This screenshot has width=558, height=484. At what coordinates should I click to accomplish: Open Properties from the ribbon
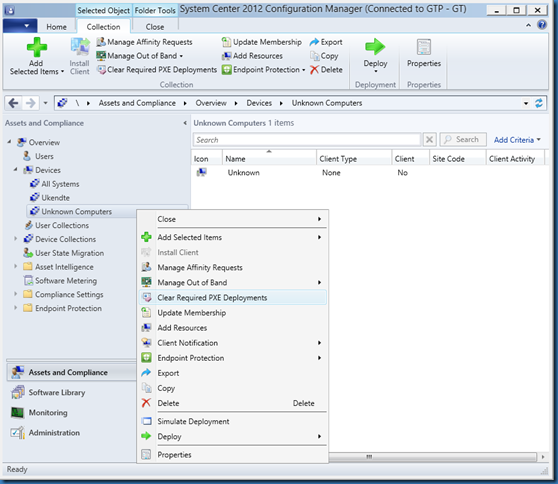click(x=424, y=53)
